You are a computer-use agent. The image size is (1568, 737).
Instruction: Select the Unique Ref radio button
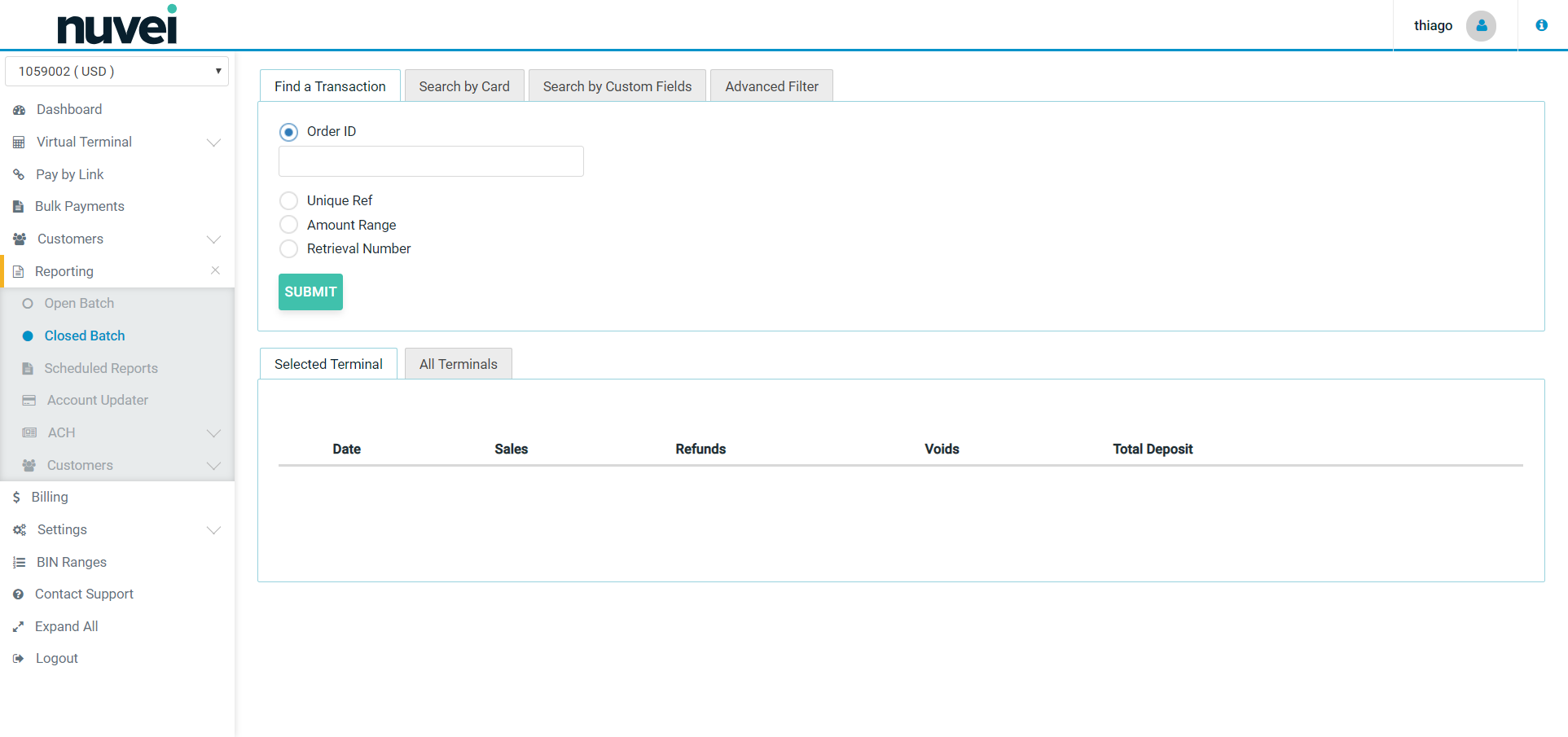click(x=288, y=200)
